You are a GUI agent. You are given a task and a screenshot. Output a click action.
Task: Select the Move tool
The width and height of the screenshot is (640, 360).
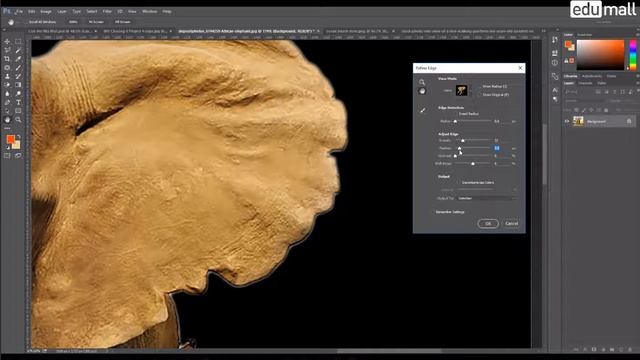tap(7, 42)
